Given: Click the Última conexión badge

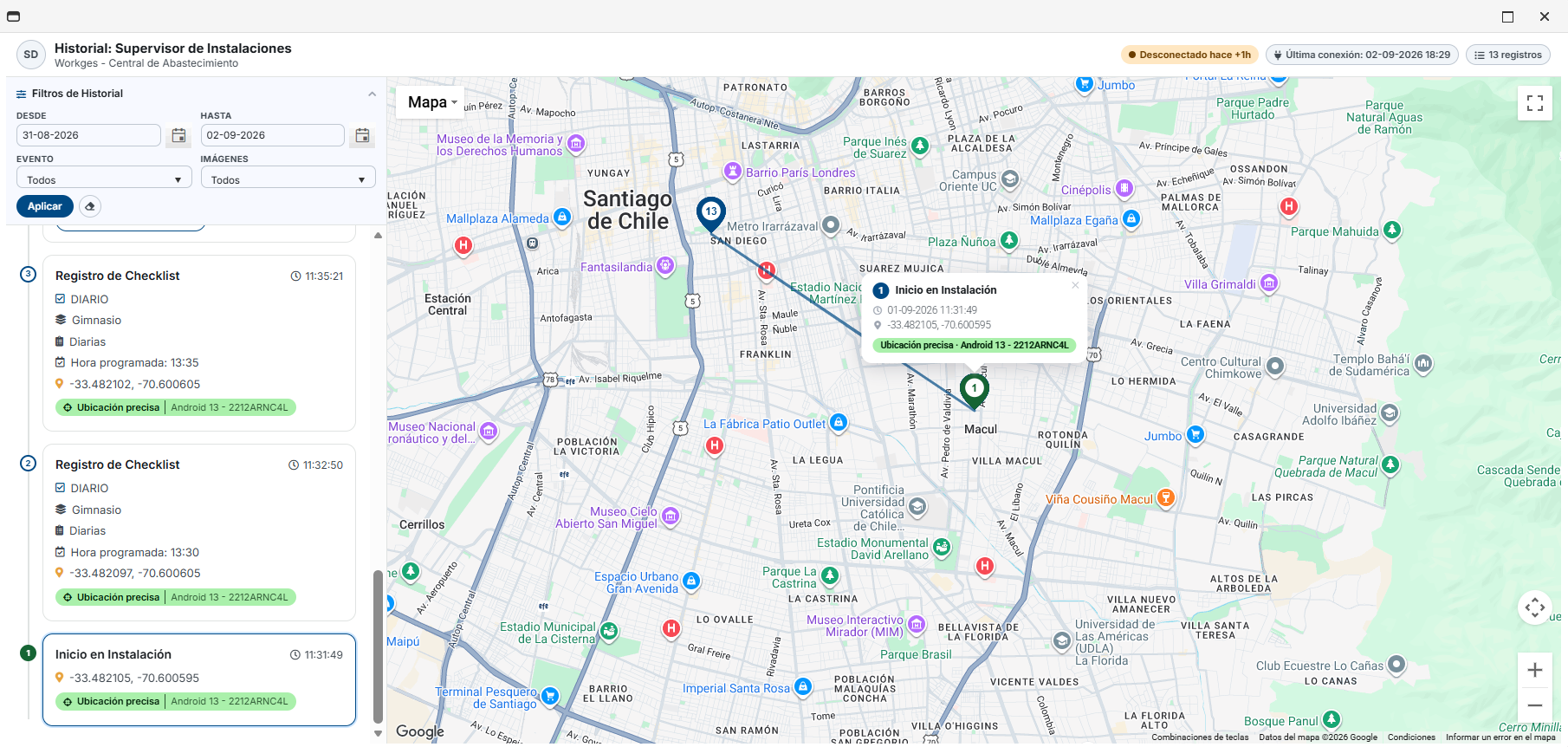Looking at the screenshot, I should point(1362,55).
